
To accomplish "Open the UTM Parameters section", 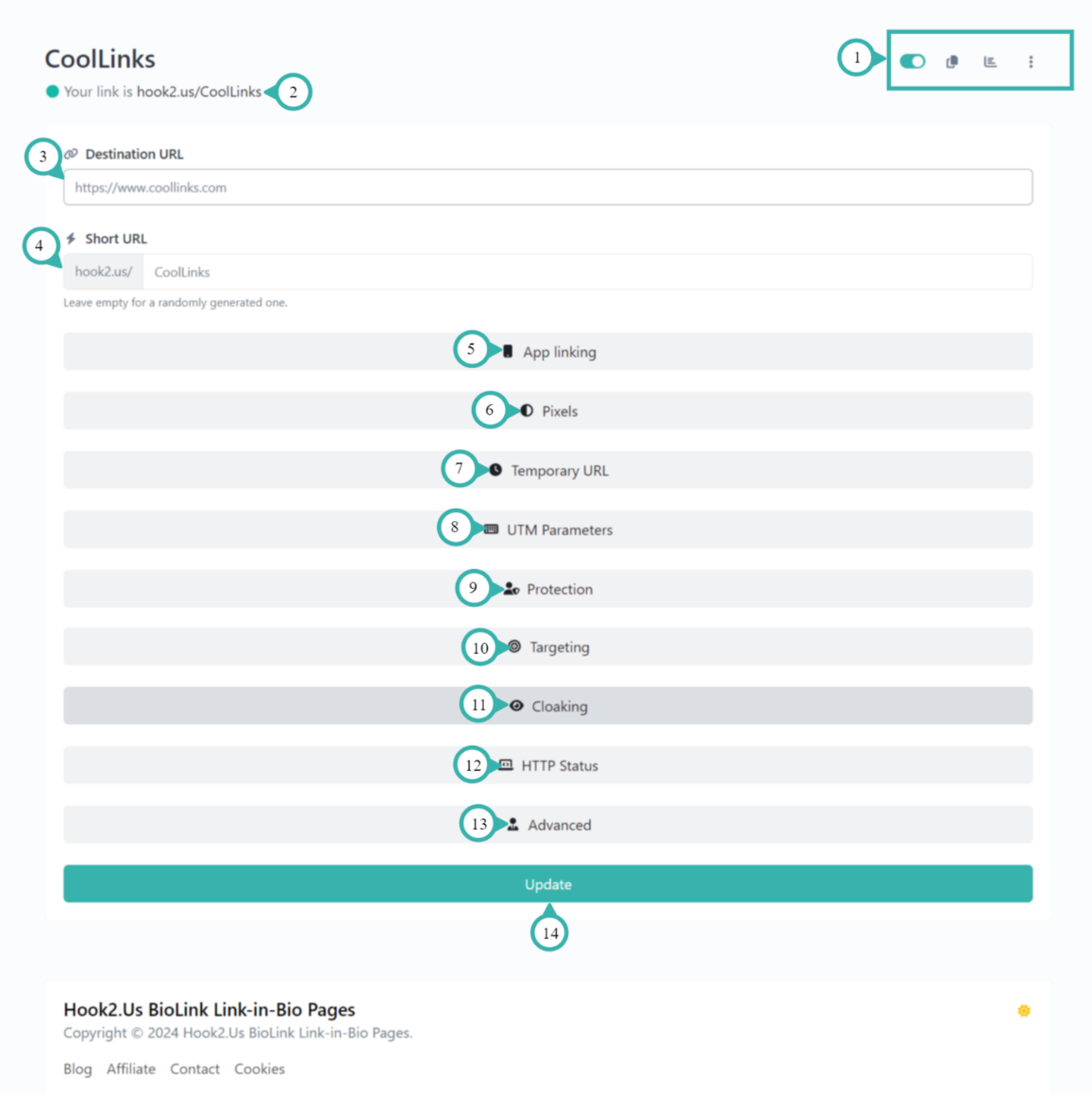I will pos(558,530).
